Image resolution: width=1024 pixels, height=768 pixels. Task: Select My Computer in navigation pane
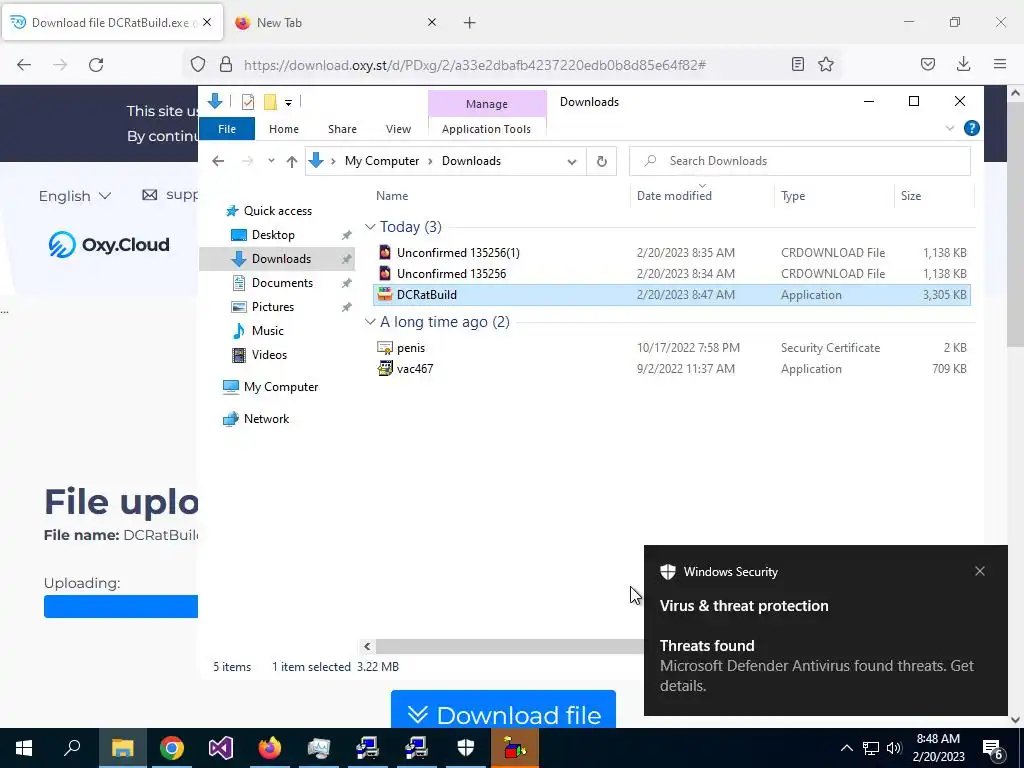(x=280, y=387)
